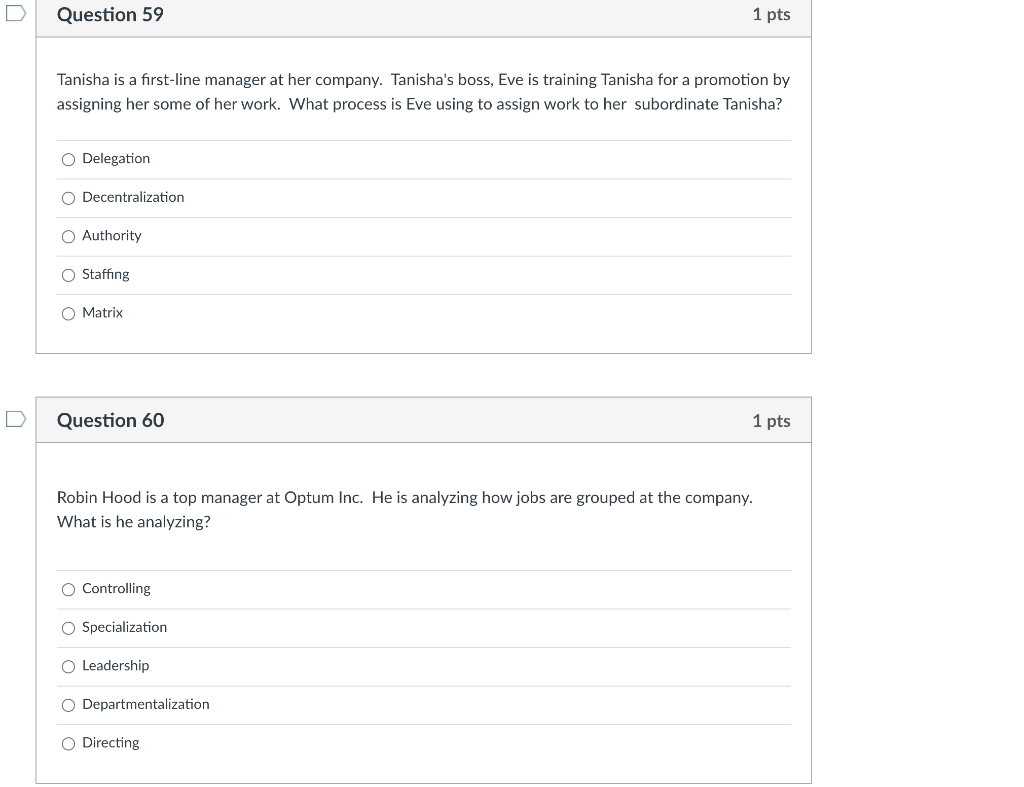1024x787 pixels.
Task: Select the Matrix answer option
Action: coord(68,313)
